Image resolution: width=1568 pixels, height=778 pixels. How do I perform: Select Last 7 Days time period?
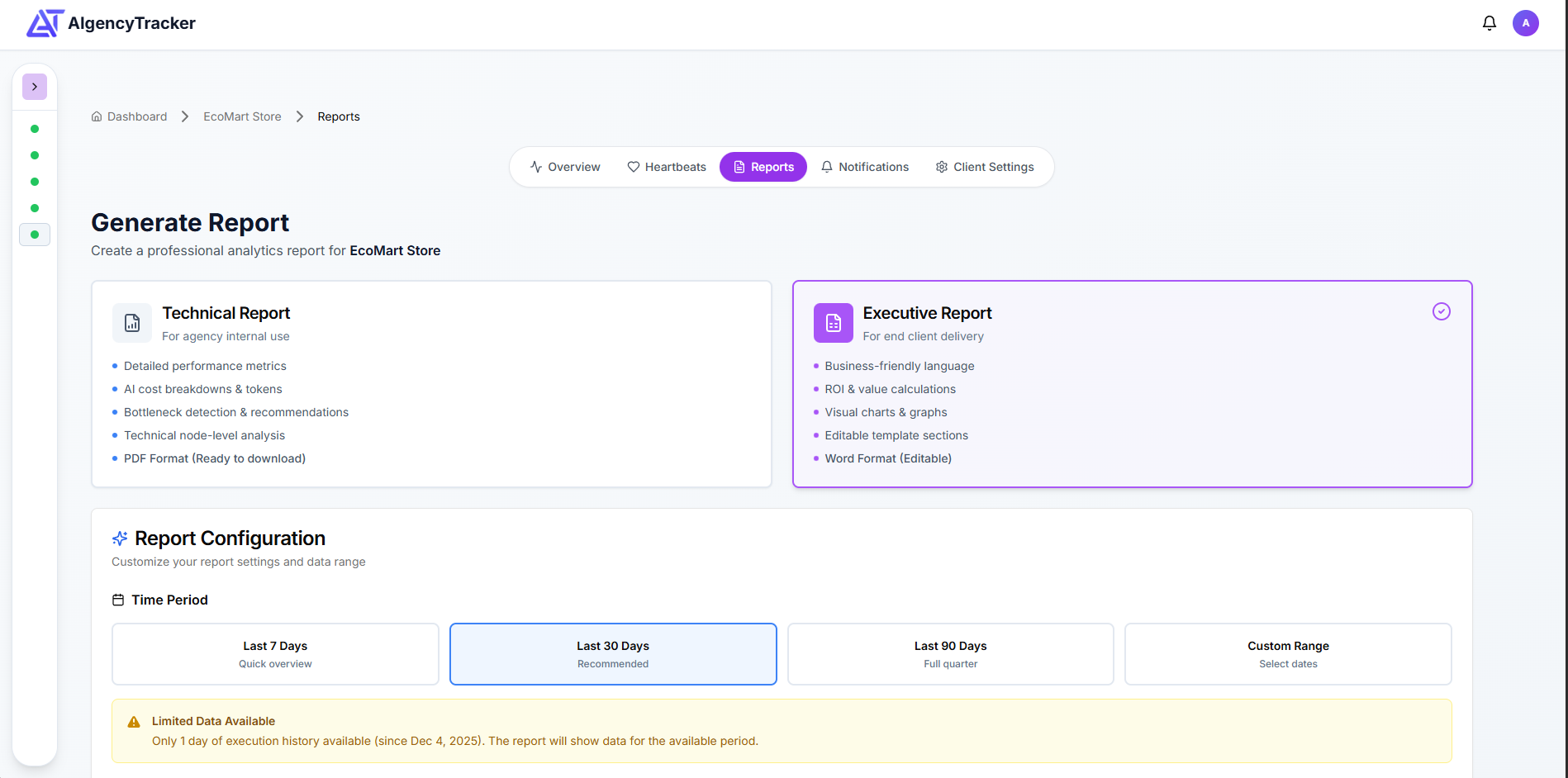(x=275, y=654)
